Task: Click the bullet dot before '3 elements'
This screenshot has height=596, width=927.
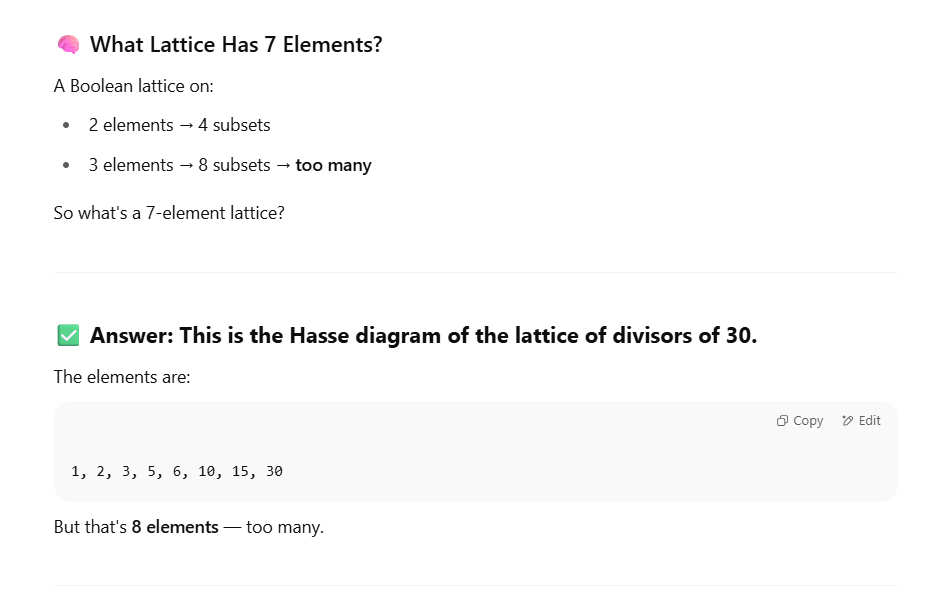Action: click(66, 165)
